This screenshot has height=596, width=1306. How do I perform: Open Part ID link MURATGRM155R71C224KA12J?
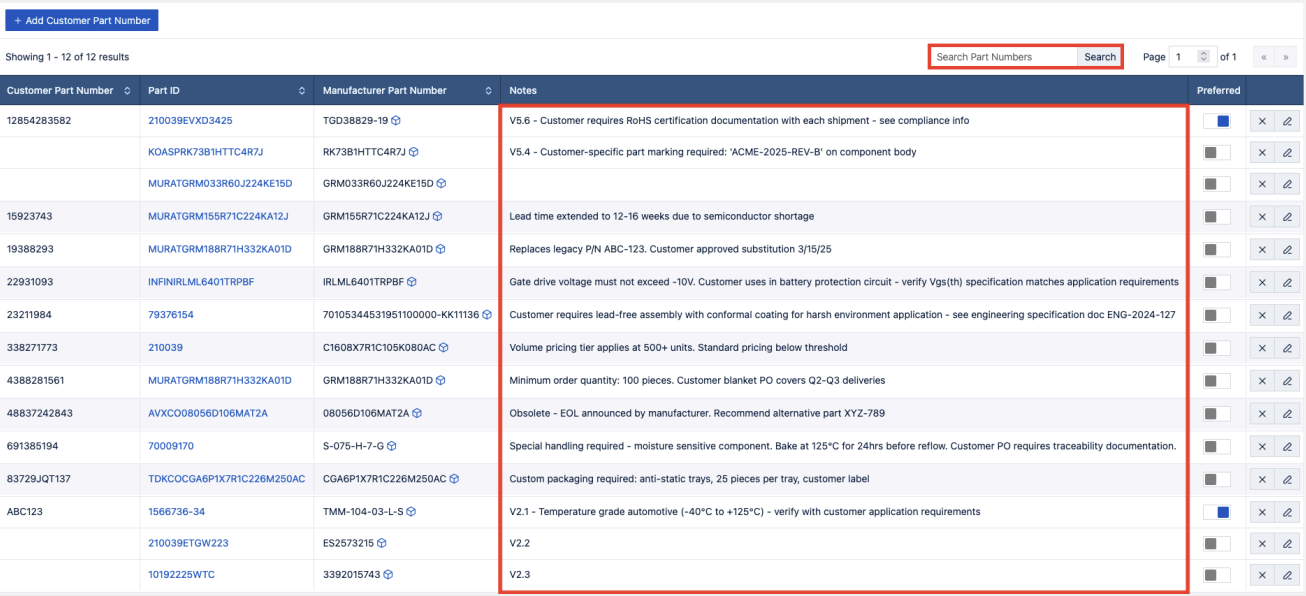218,217
